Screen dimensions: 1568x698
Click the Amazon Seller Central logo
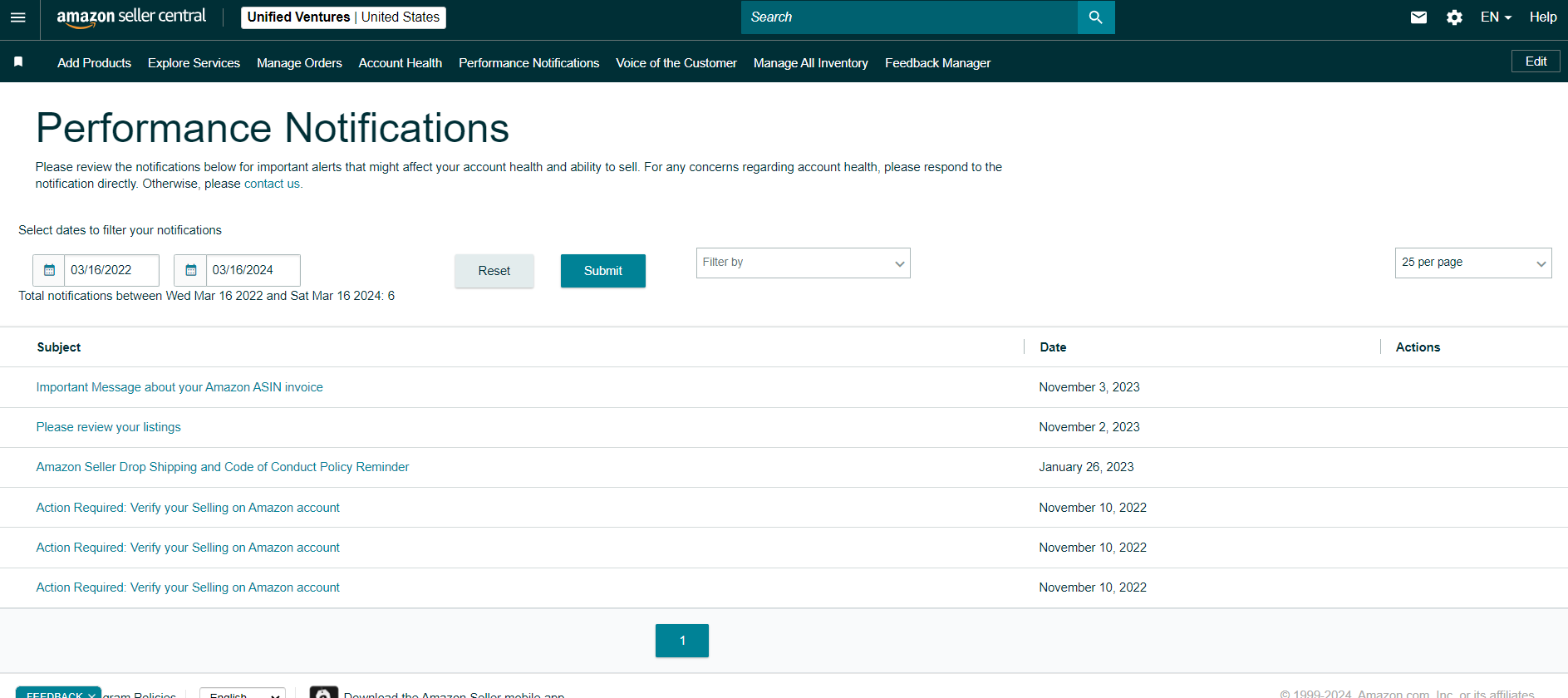pyautogui.click(x=131, y=17)
